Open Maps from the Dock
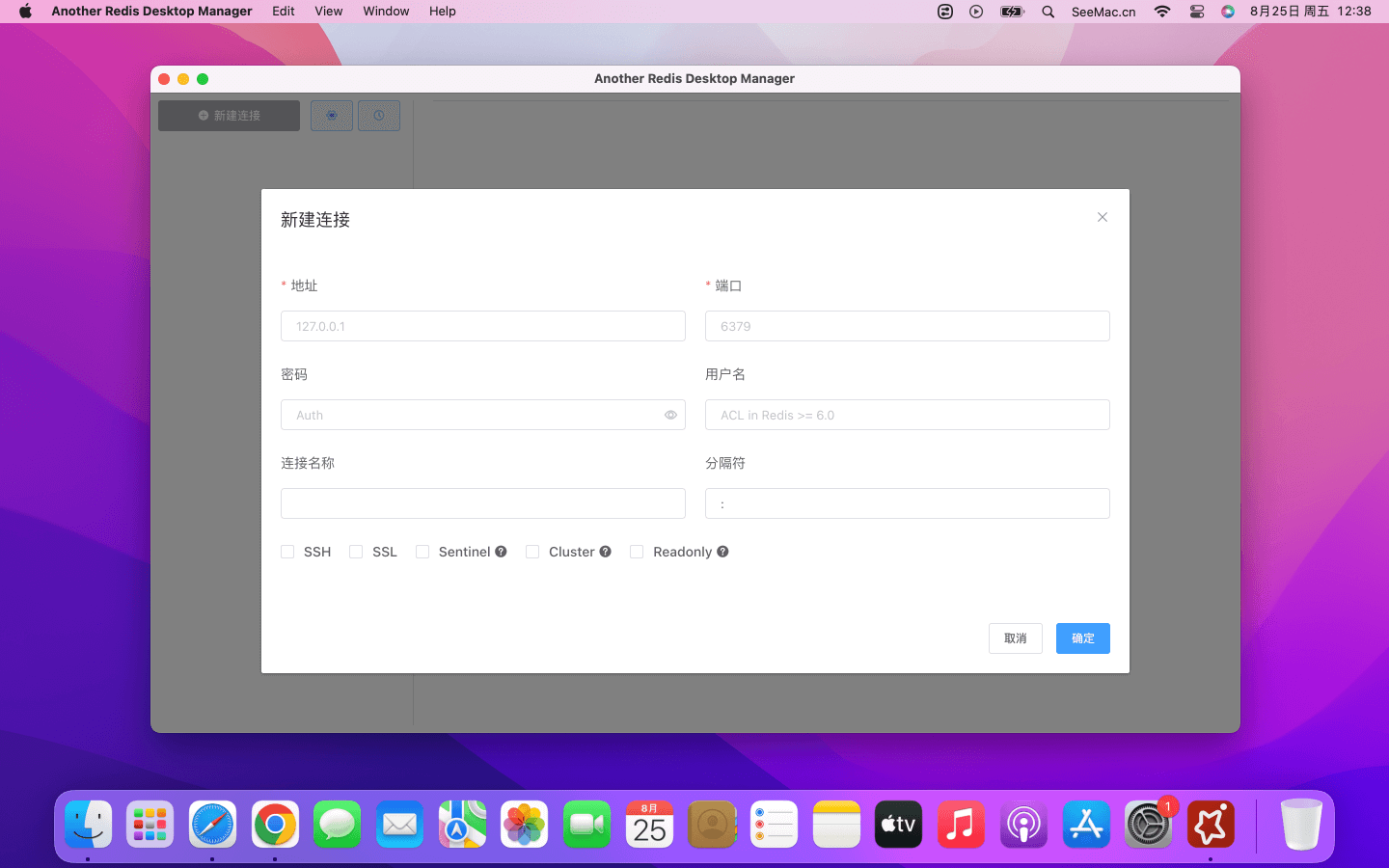1389x868 pixels. [x=462, y=825]
